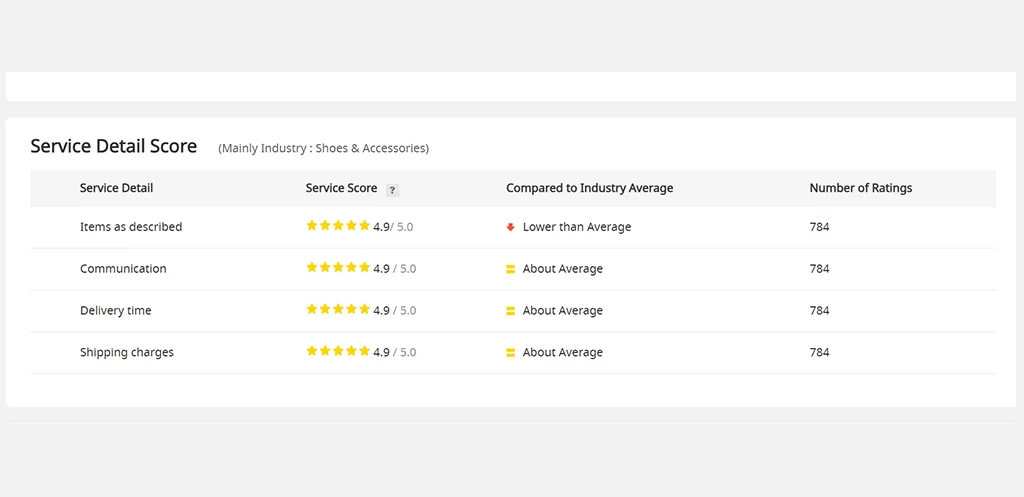1024x497 pixels.
Task: Click About Average text in Delivery time row
Action: [562, 311]
